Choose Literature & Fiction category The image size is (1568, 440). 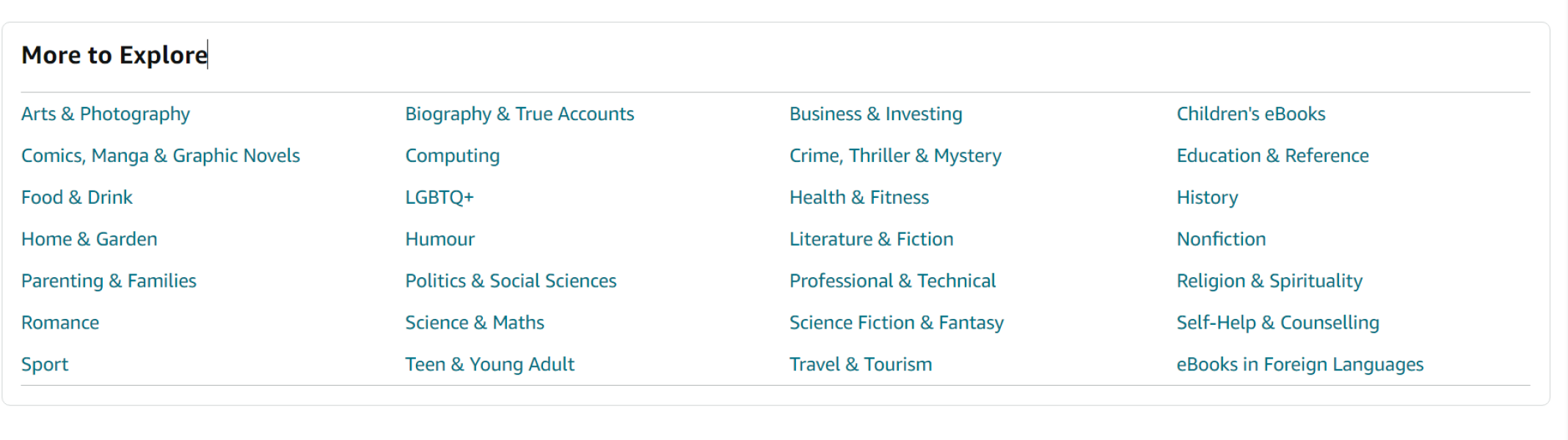pos(871,239)
